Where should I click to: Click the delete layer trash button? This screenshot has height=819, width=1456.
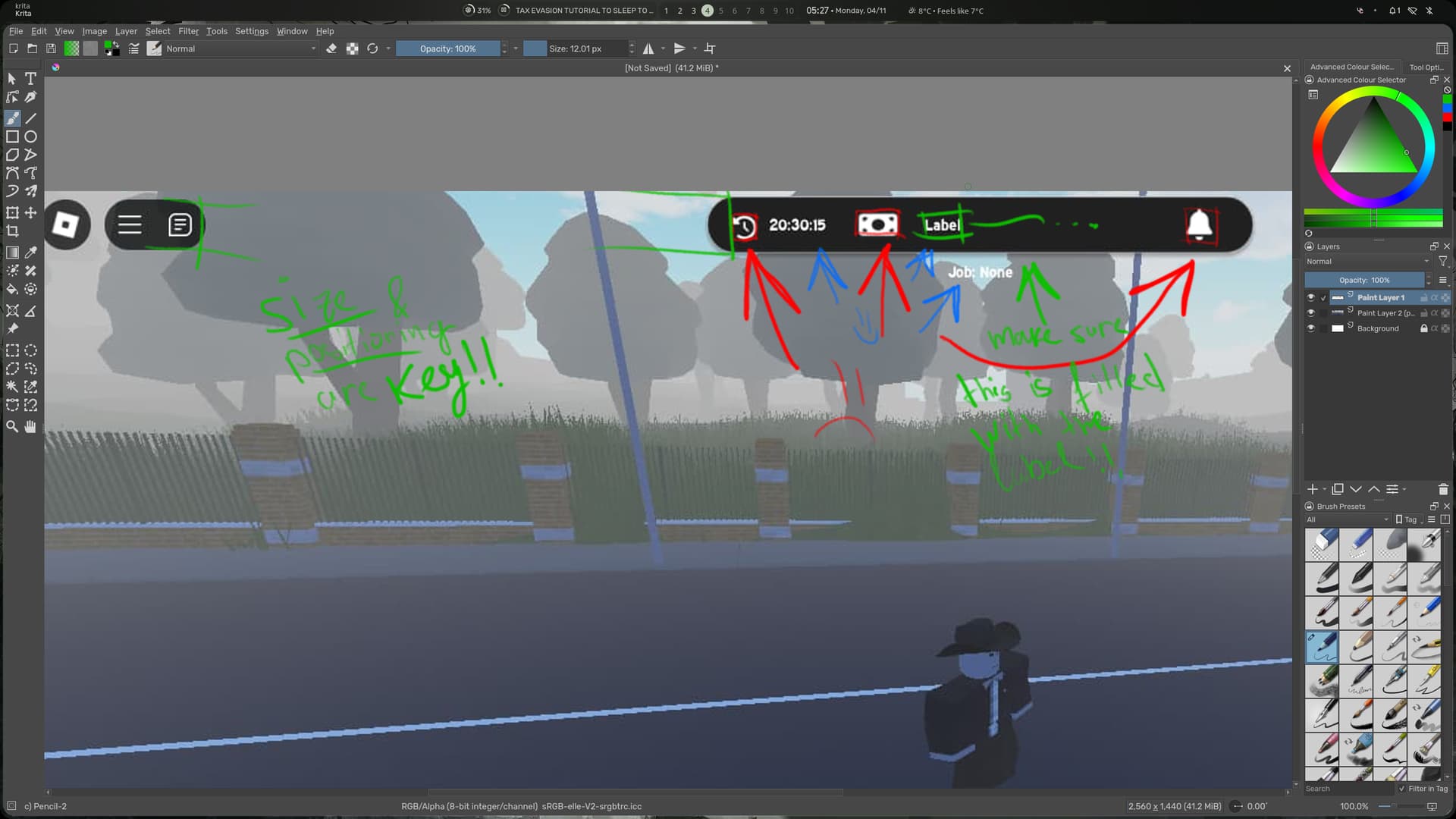point(1442,489)
